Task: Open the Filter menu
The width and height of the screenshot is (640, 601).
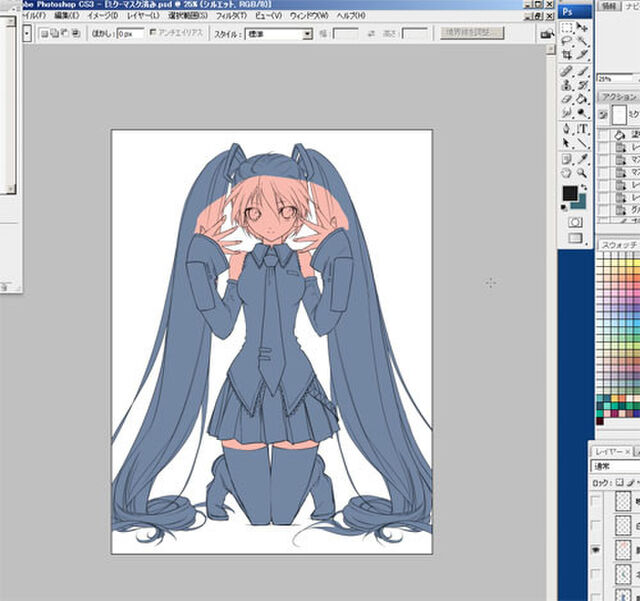Action: [229, 16]
